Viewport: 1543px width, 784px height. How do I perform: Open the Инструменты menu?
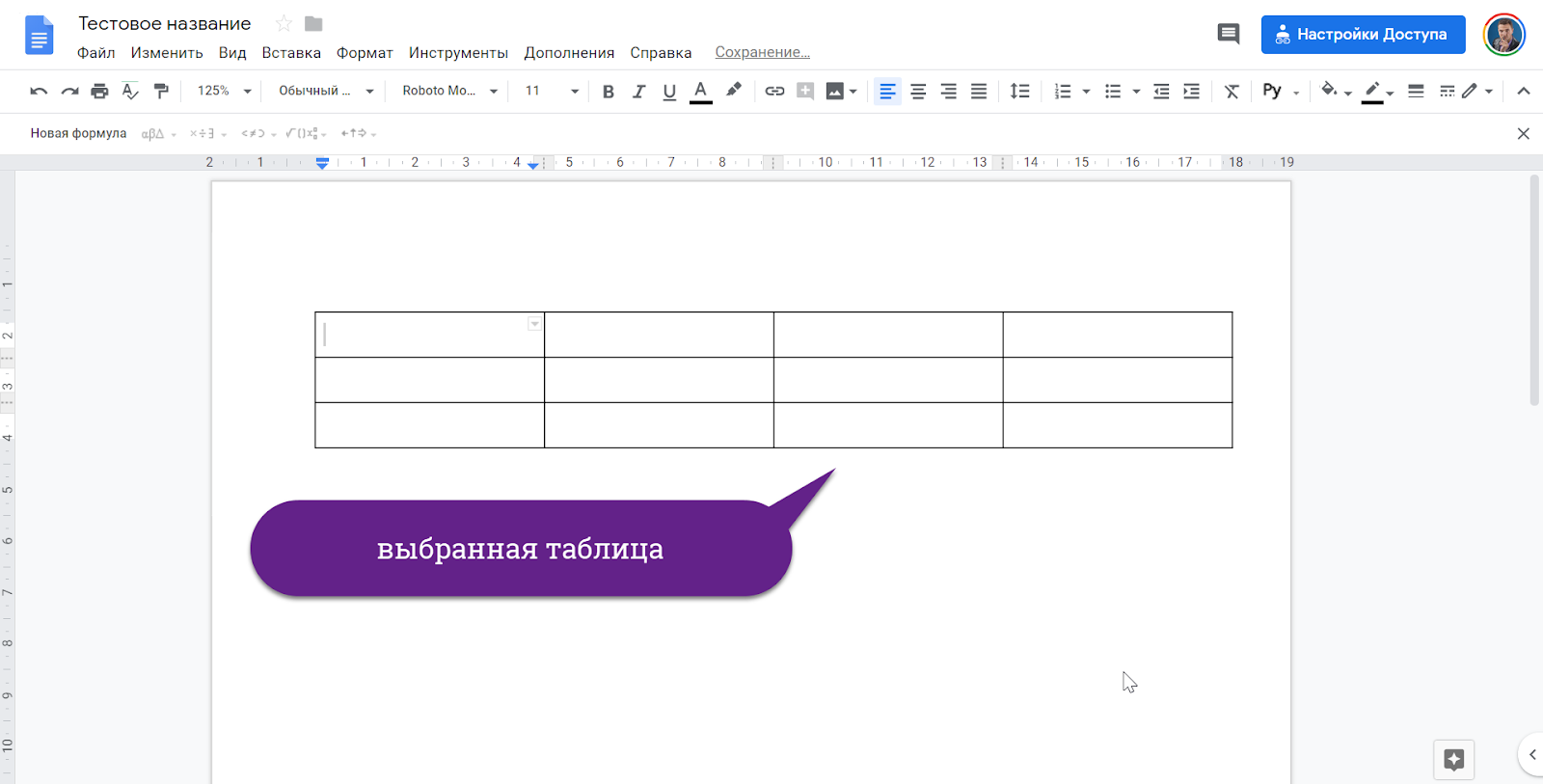click(458, 53)
